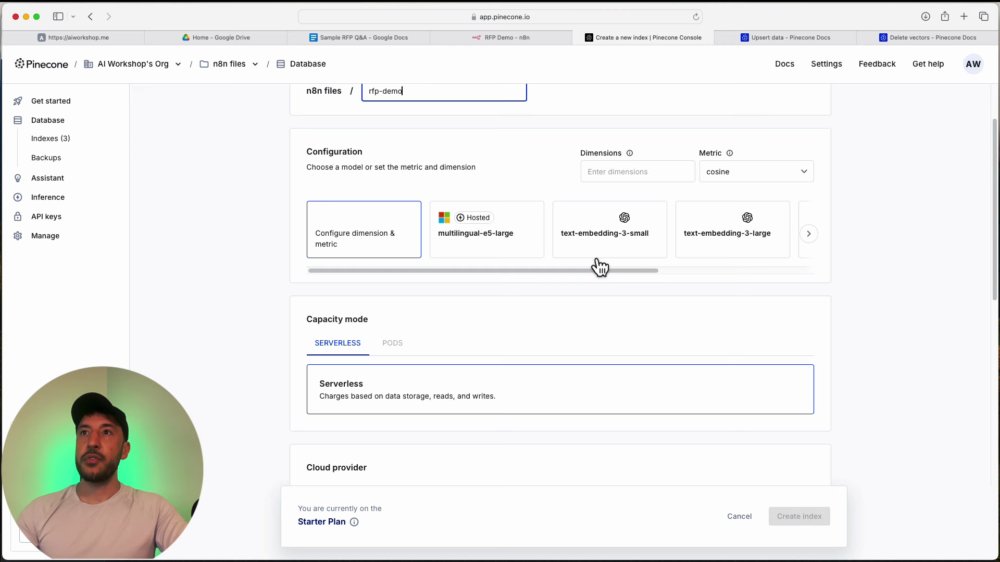1000x562 pixels.
Task: Click the Database breadcrumb
Action: (307, 64)
